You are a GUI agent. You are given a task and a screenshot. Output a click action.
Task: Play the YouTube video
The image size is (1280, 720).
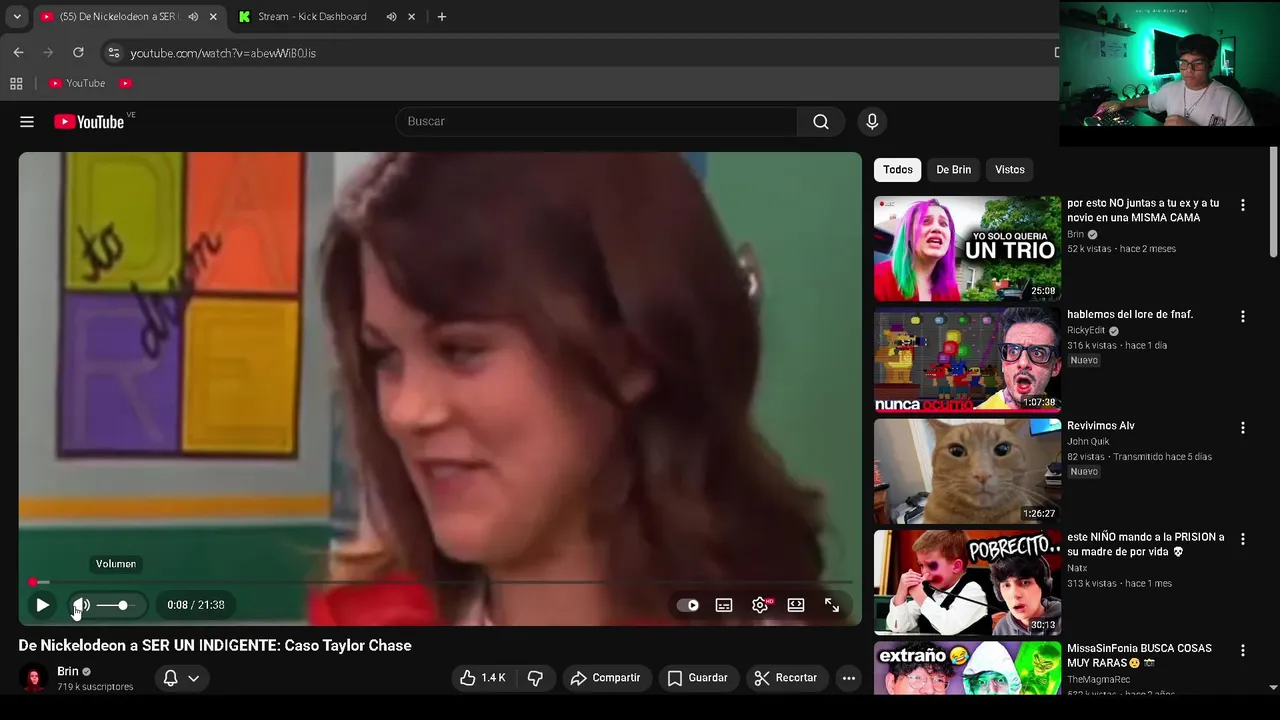point(42,605)
